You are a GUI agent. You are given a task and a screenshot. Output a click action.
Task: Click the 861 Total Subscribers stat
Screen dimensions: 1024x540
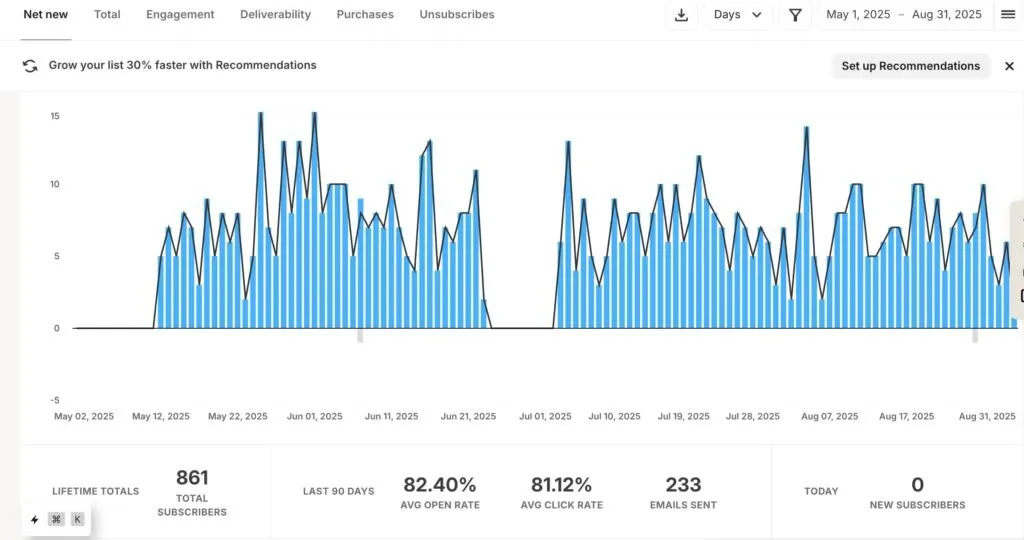192,490
